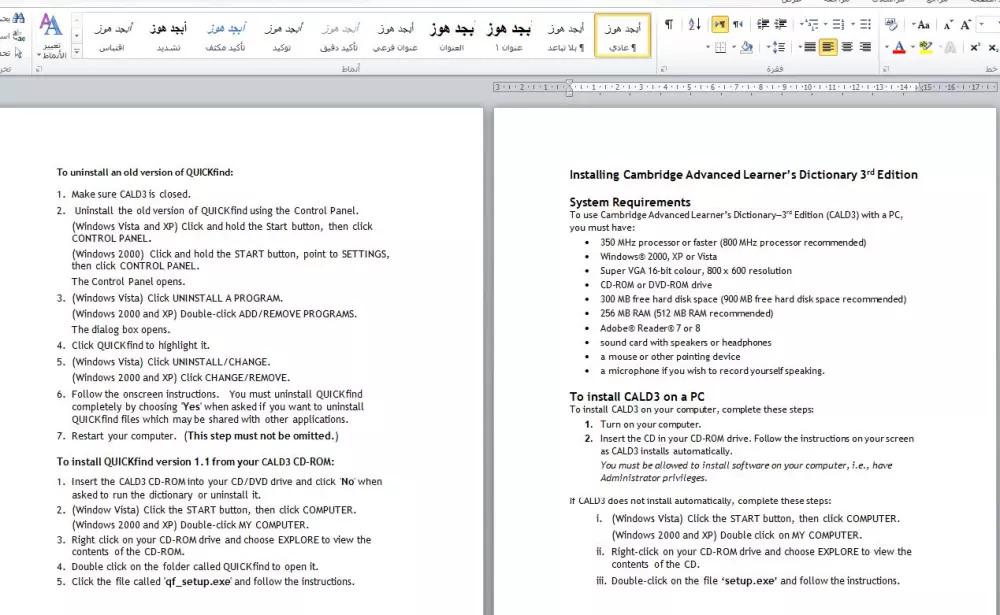Viewport: 1000px width, 615px height.
Task: Go to previous row of styles gallery
Action: (77, 20)
